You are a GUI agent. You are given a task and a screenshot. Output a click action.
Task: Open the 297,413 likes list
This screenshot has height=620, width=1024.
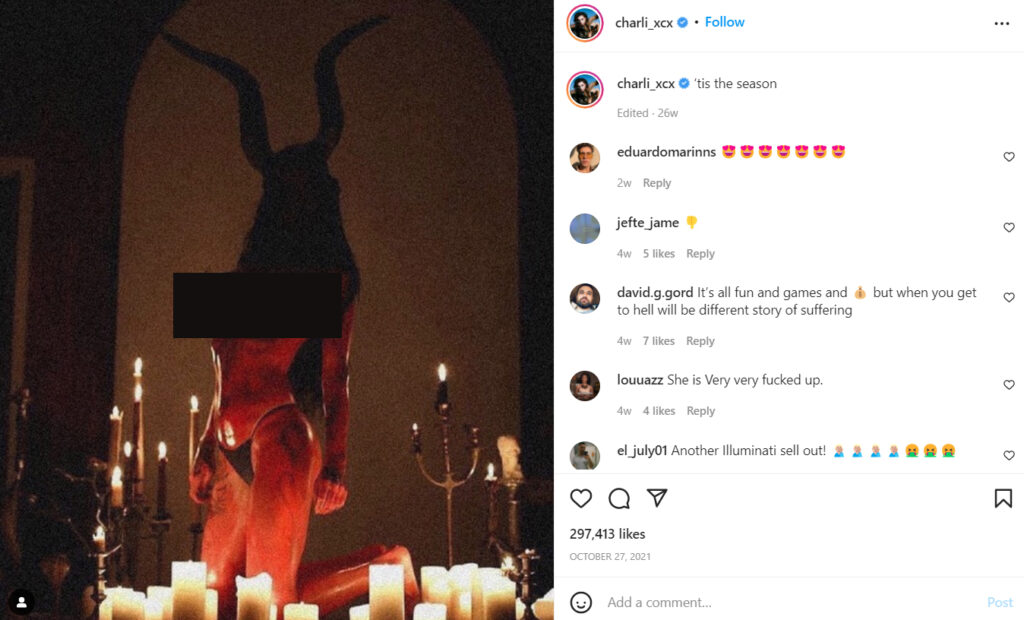pyautogui.click(x=607, y=534)
